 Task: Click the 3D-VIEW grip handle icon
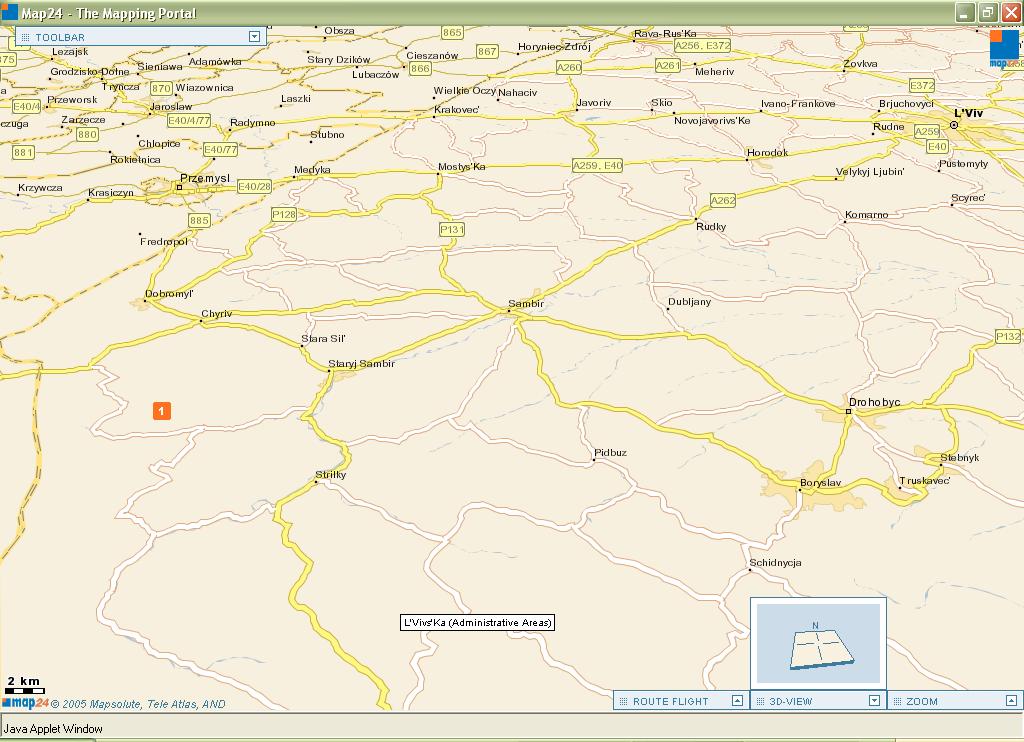[x=759, y=701]
